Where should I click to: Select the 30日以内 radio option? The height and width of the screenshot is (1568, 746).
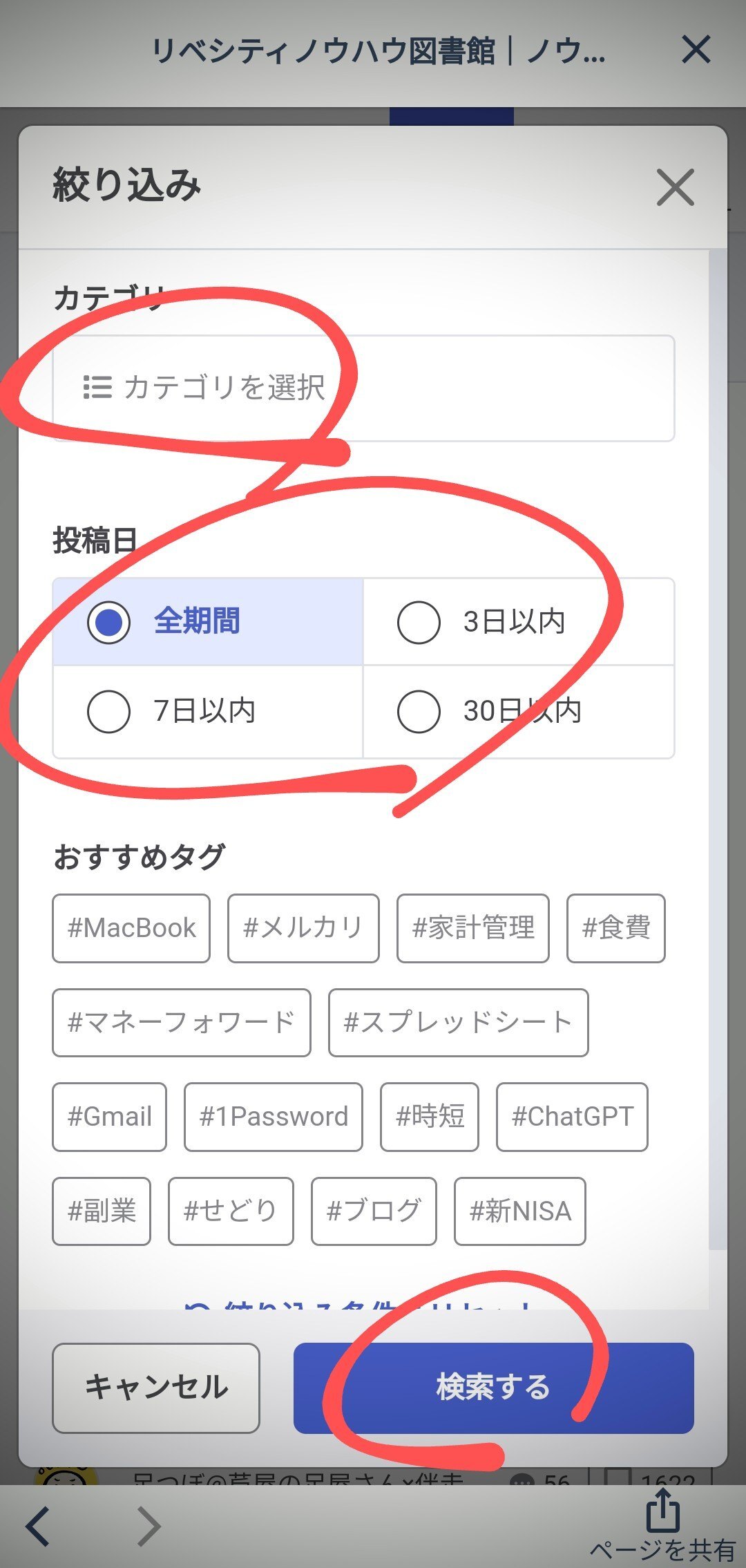click(518, 711)
